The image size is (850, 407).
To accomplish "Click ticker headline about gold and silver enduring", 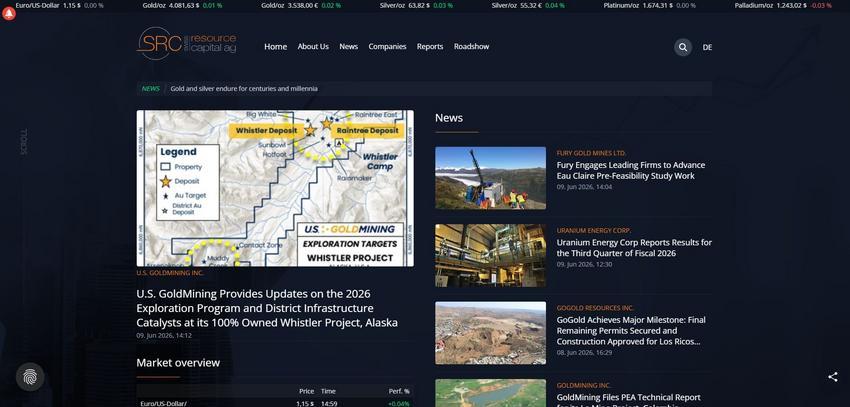I will point(244,88).
